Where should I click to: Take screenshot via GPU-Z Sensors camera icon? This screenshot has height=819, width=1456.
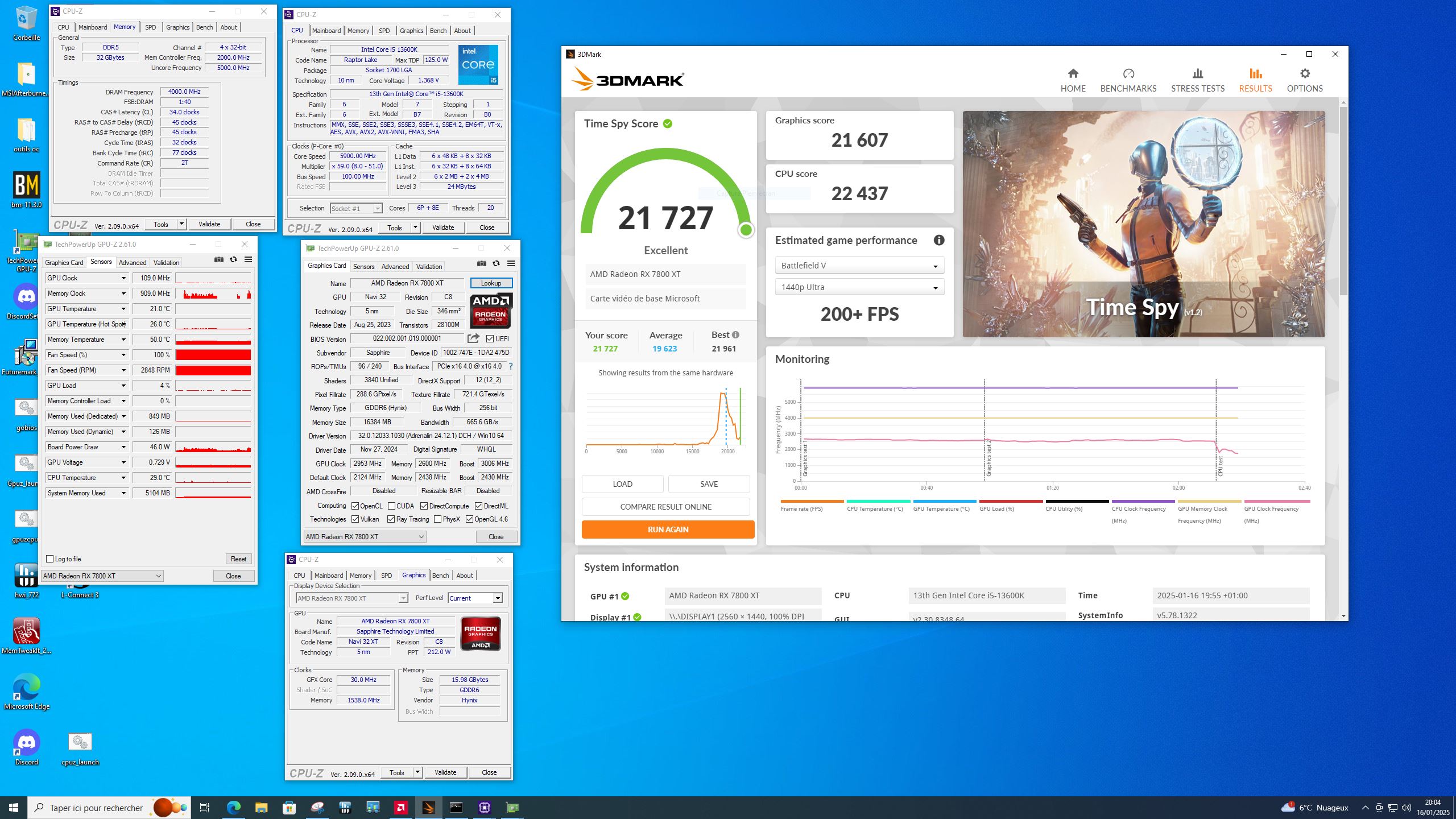[218, 259]
